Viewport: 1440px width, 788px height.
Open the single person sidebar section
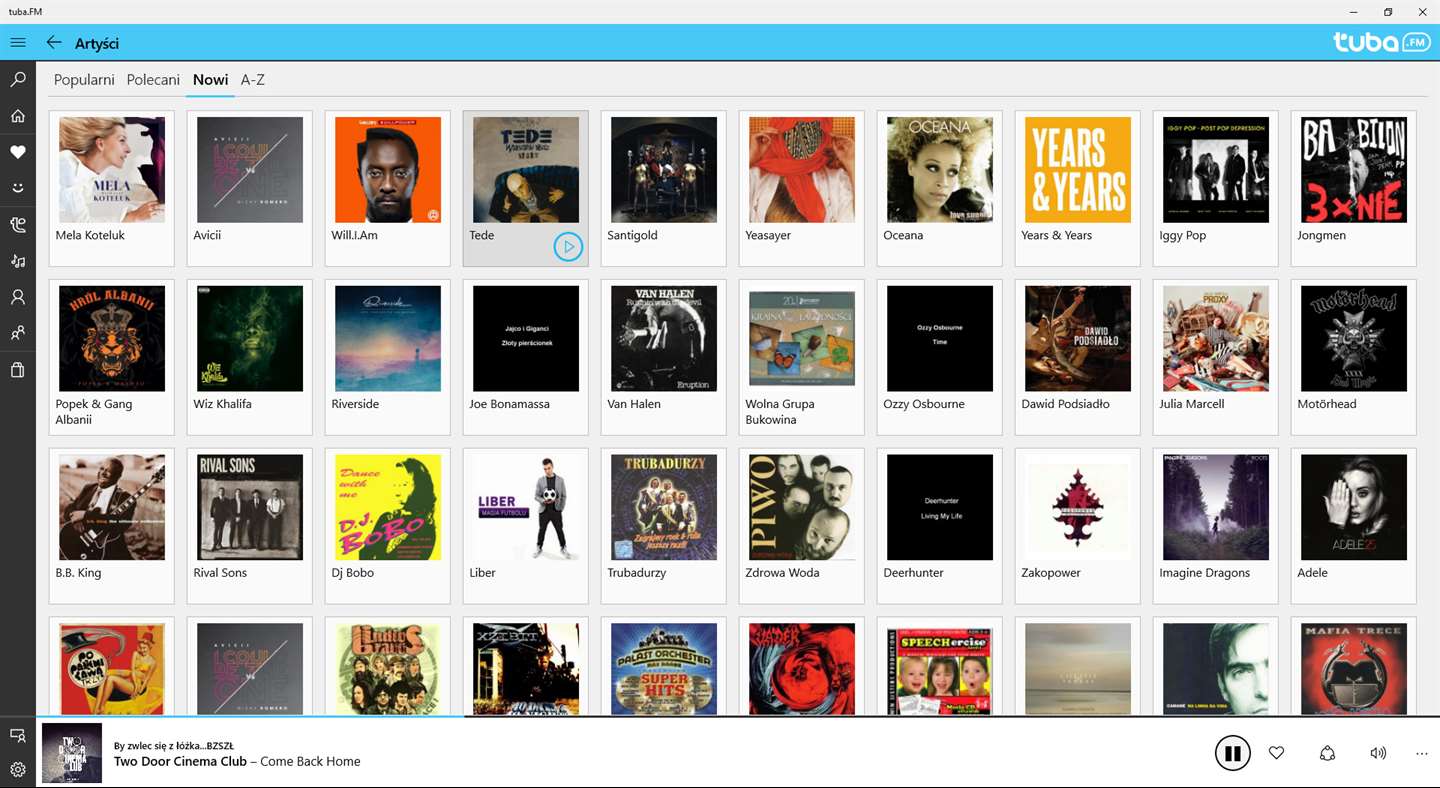point(18,297)
